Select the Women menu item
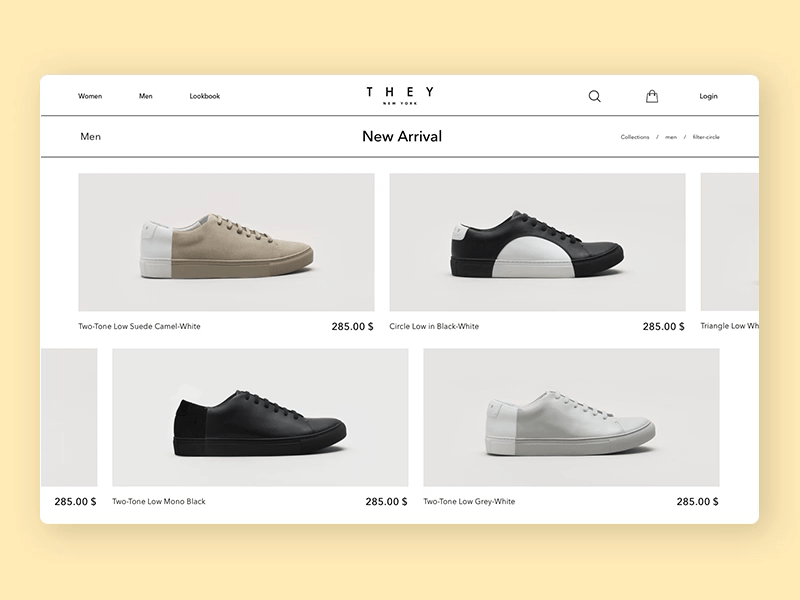800x600 pixels. click(90, 96)
